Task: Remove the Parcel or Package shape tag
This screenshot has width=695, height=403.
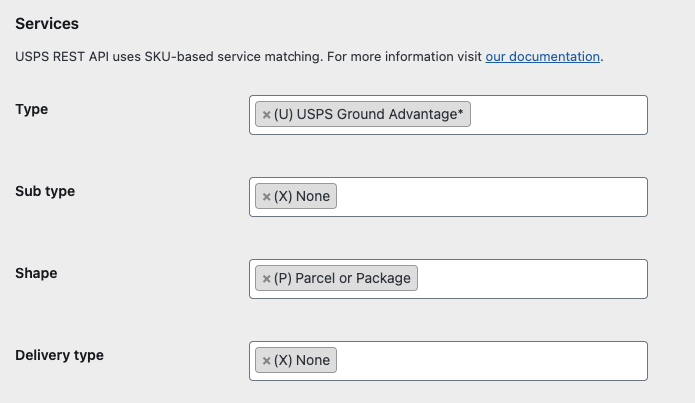Action: click(266, 279)
